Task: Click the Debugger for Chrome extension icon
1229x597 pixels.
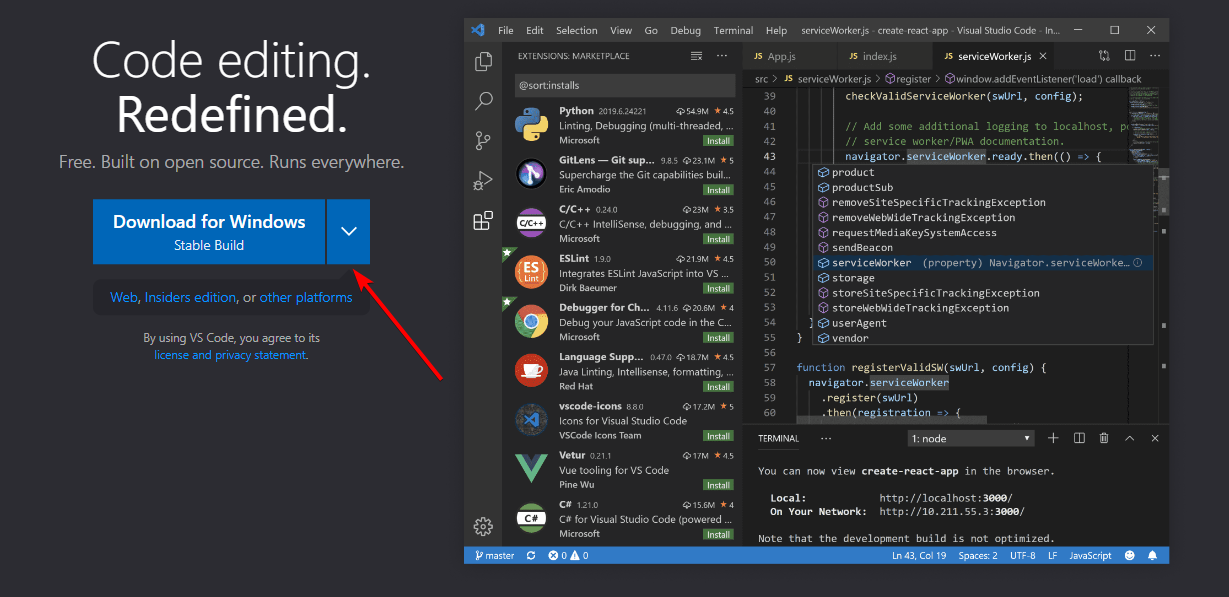Action: [531, 322]
